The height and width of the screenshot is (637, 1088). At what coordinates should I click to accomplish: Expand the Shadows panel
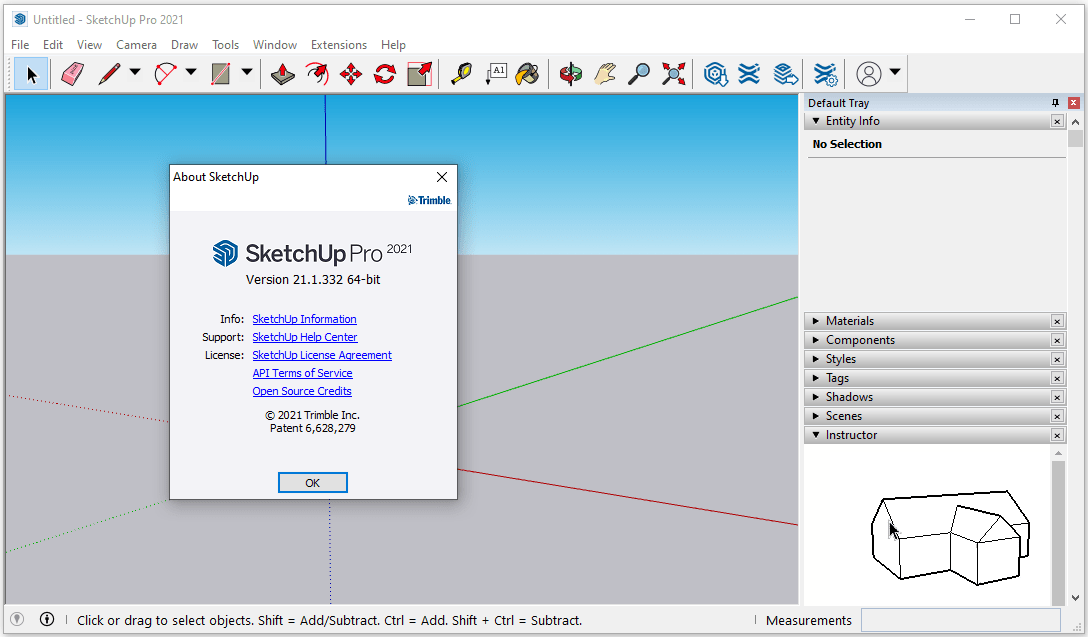816,397
